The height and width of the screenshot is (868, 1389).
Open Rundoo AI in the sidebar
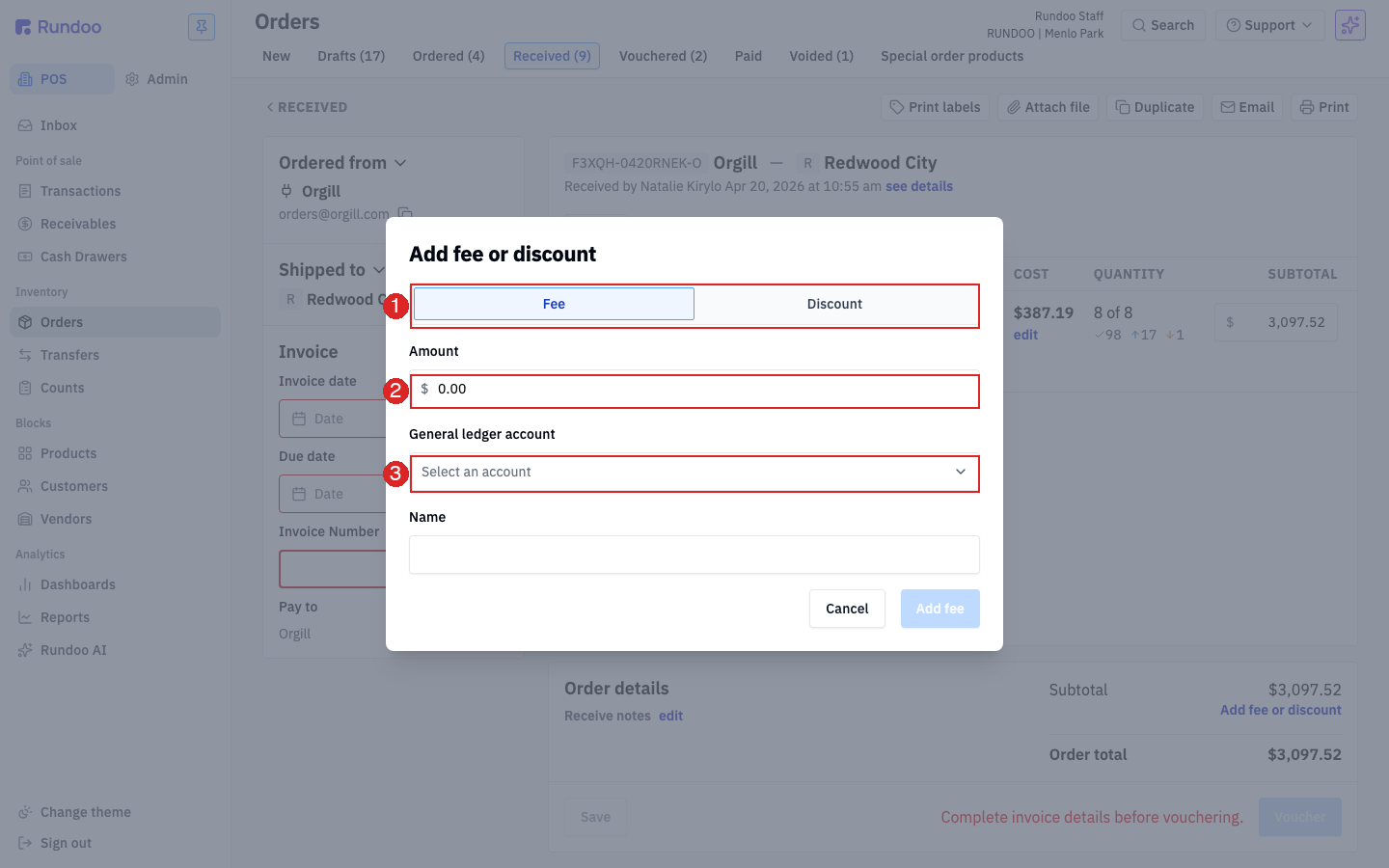[115, 650]
